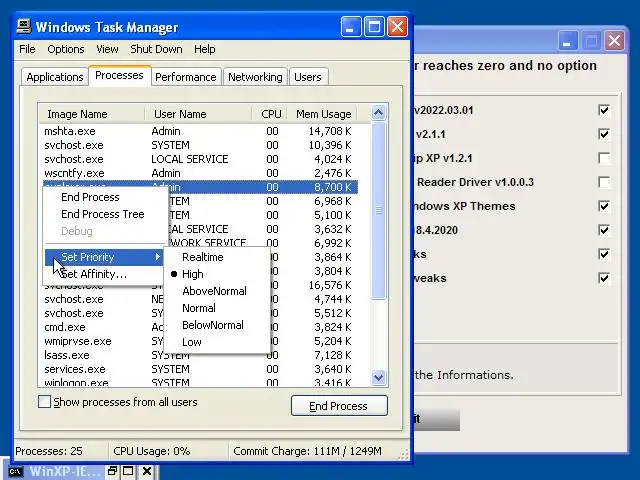The image size is (640, 480).
Task: Click the process list scrollbar thumb
Action: click(378, 210)
